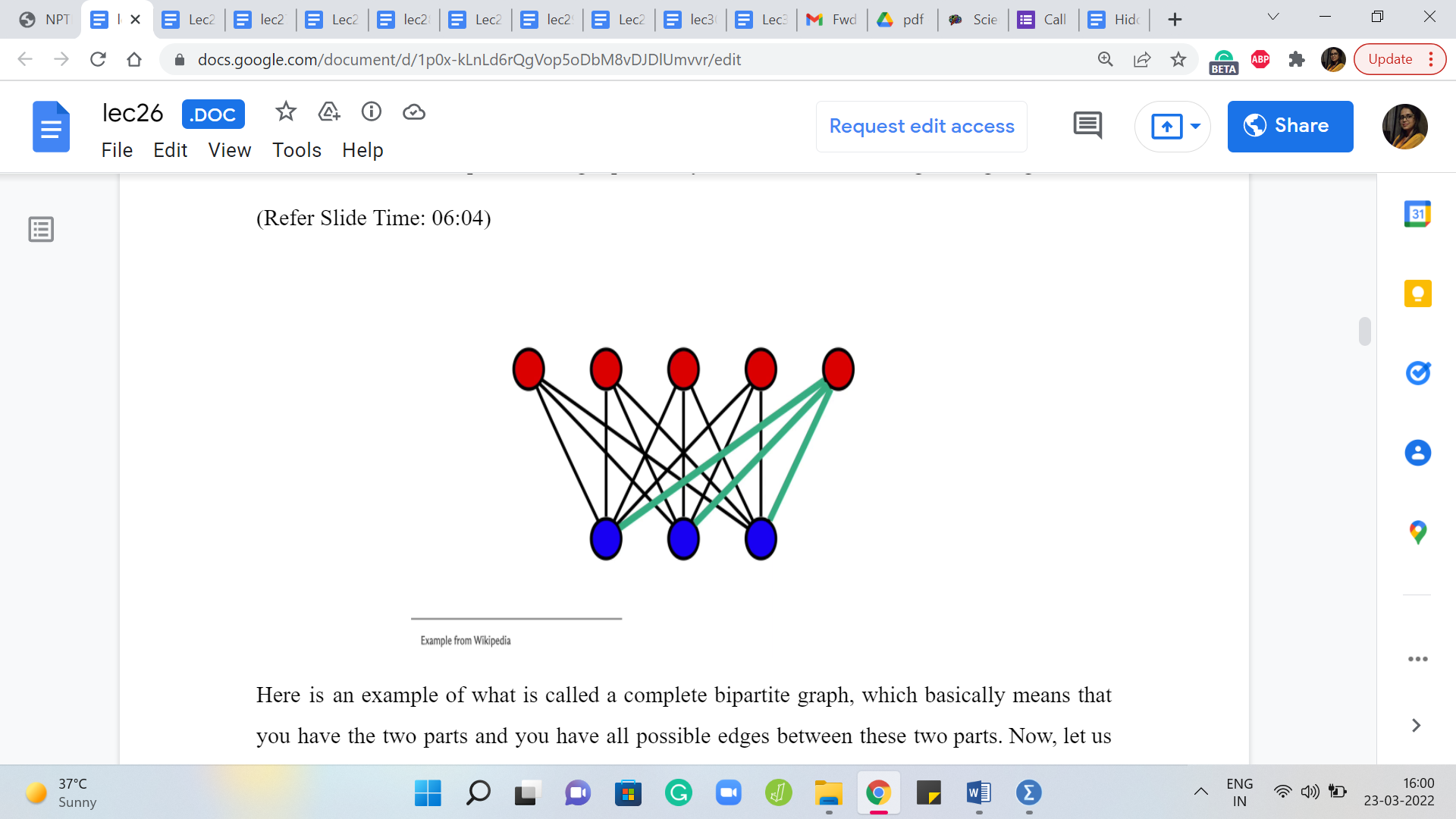Click the blue Share button
The width and height of the screenshot is (1456, 819).
point(1290,126)
